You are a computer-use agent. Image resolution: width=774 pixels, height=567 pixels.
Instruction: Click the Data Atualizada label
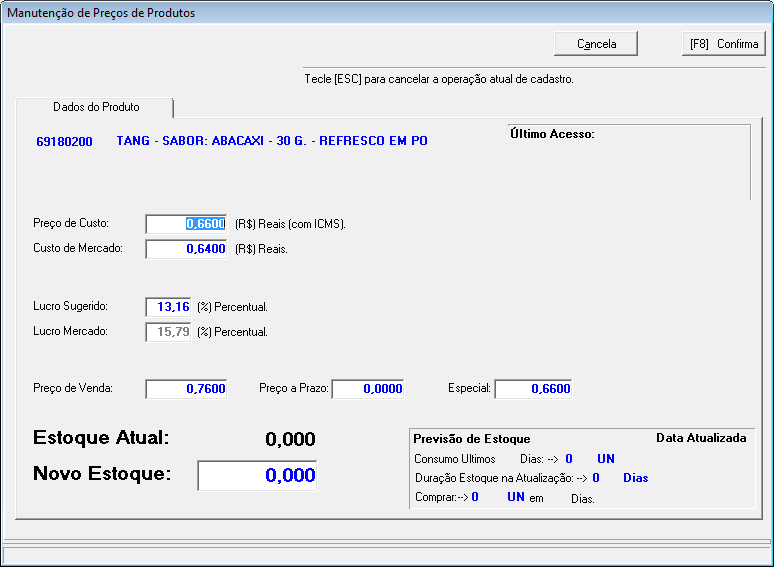(x=700, y=438)
